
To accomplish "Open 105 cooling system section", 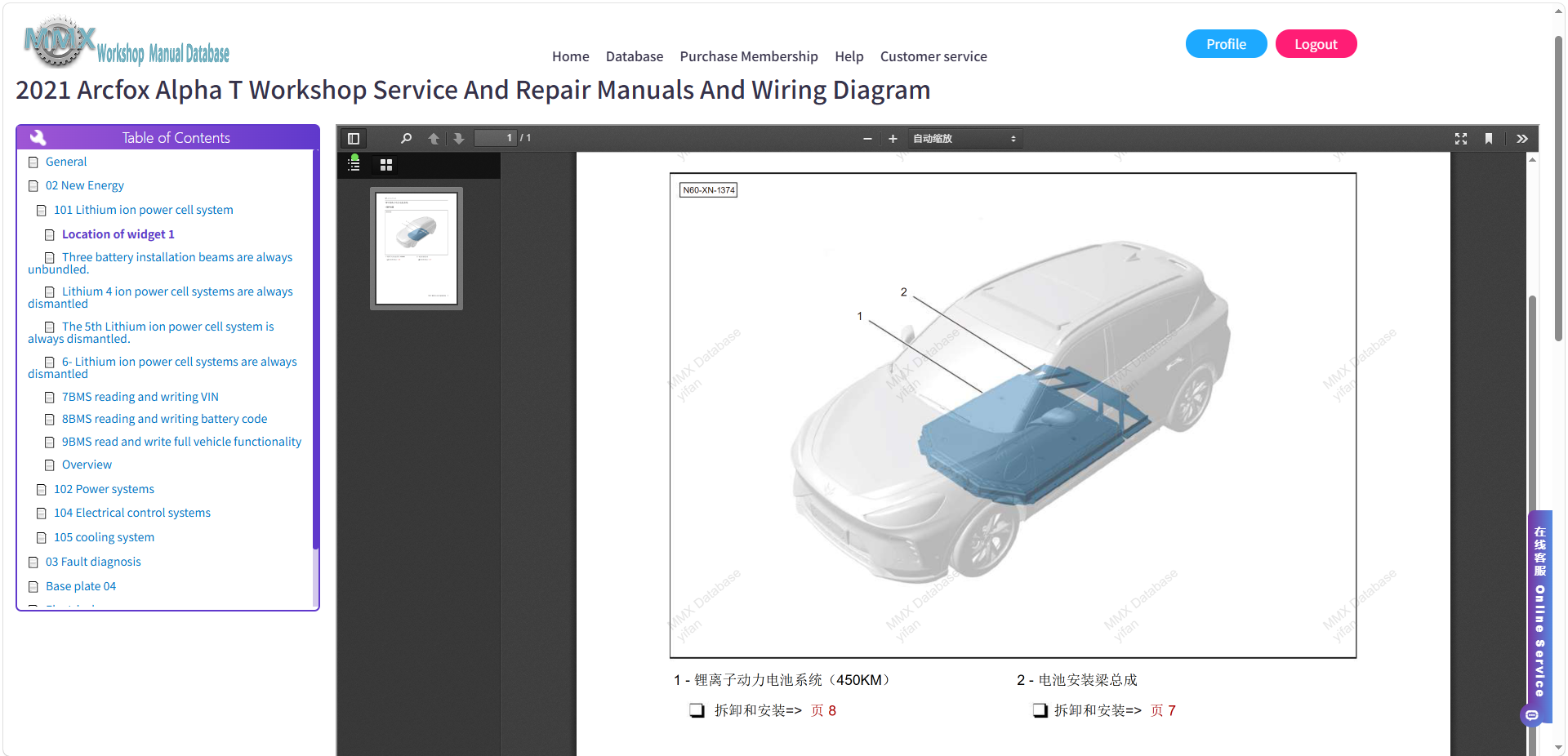I will point(104,537).
